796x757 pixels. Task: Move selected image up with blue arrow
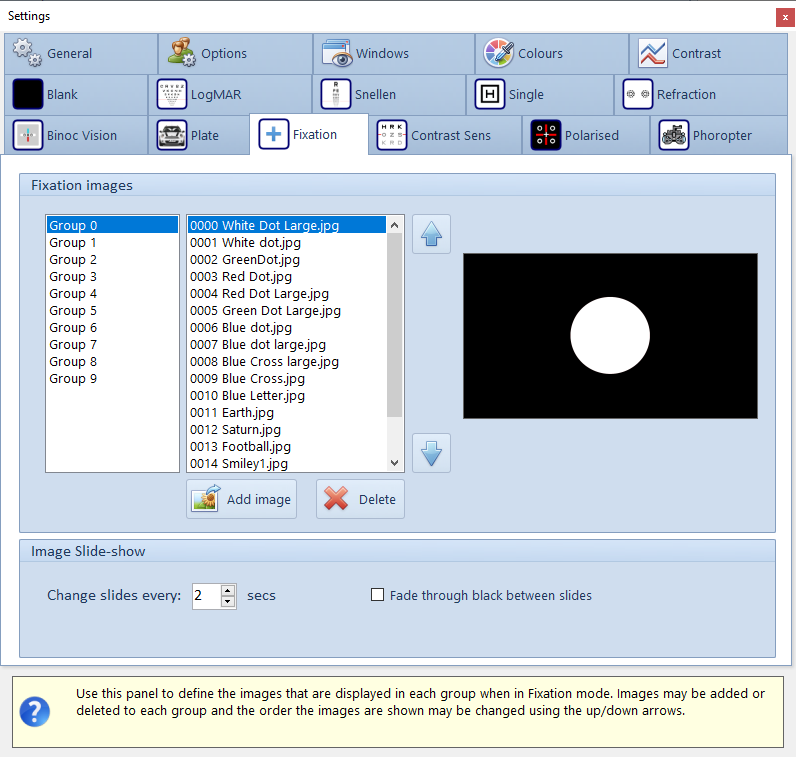pyautogui.click(x=431, y=234)
